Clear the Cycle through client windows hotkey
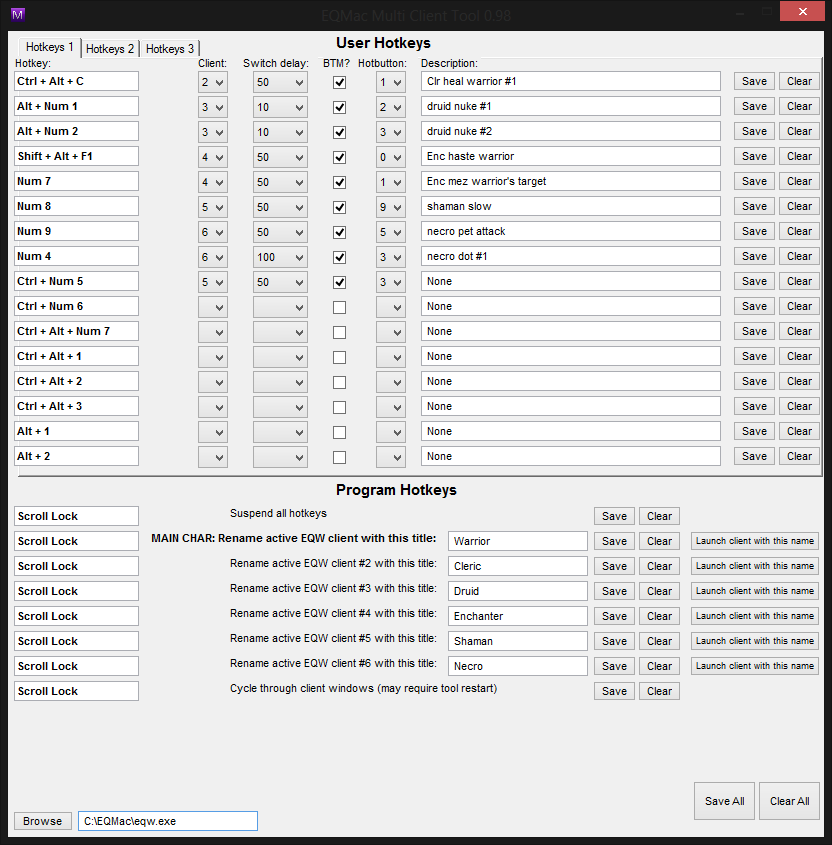The height and width of the screenshot is (845, 832). 659,691
